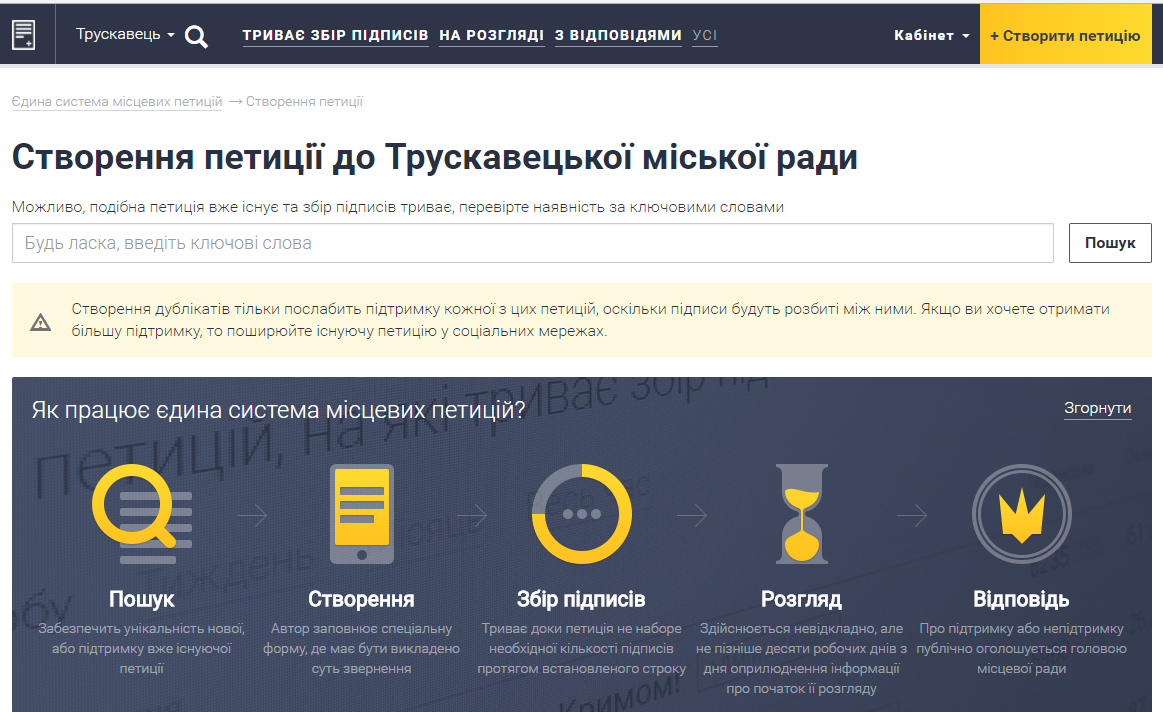Click the Відповідь step heading text
Image resolution: width=1163 pixels, height=712 pixels.
pos(1021,599)
